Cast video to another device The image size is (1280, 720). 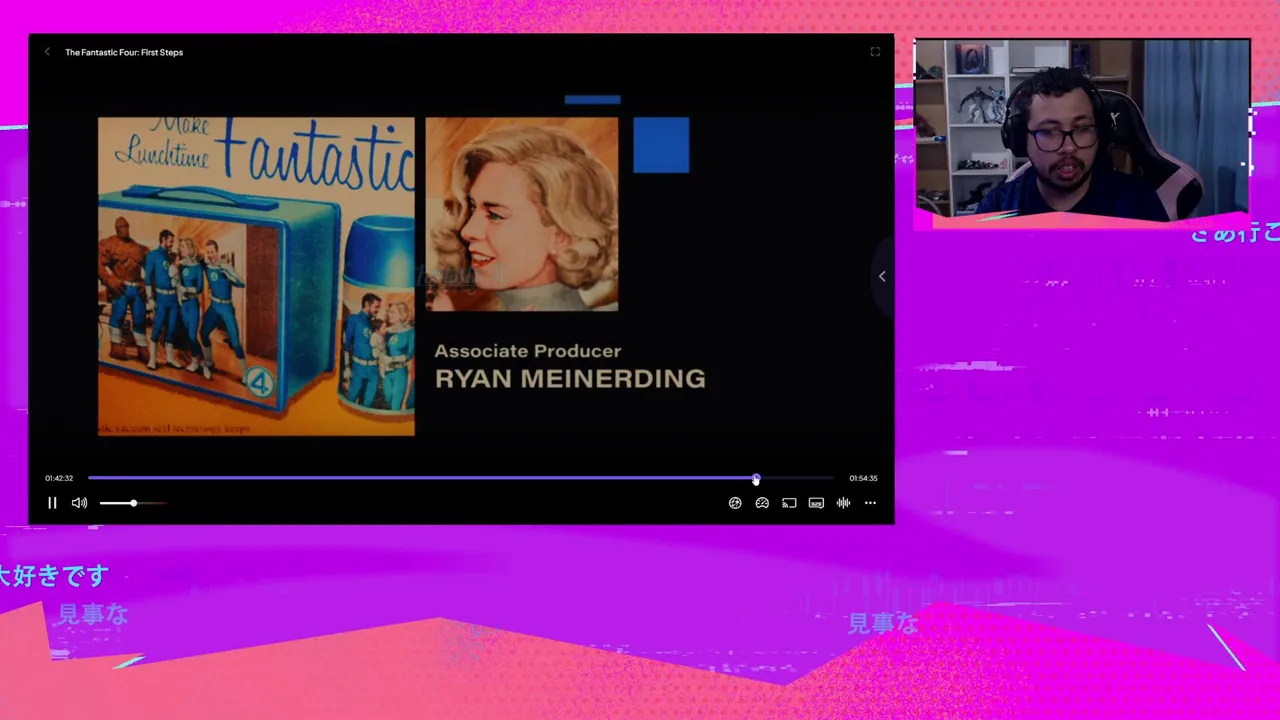coord(789,503)
